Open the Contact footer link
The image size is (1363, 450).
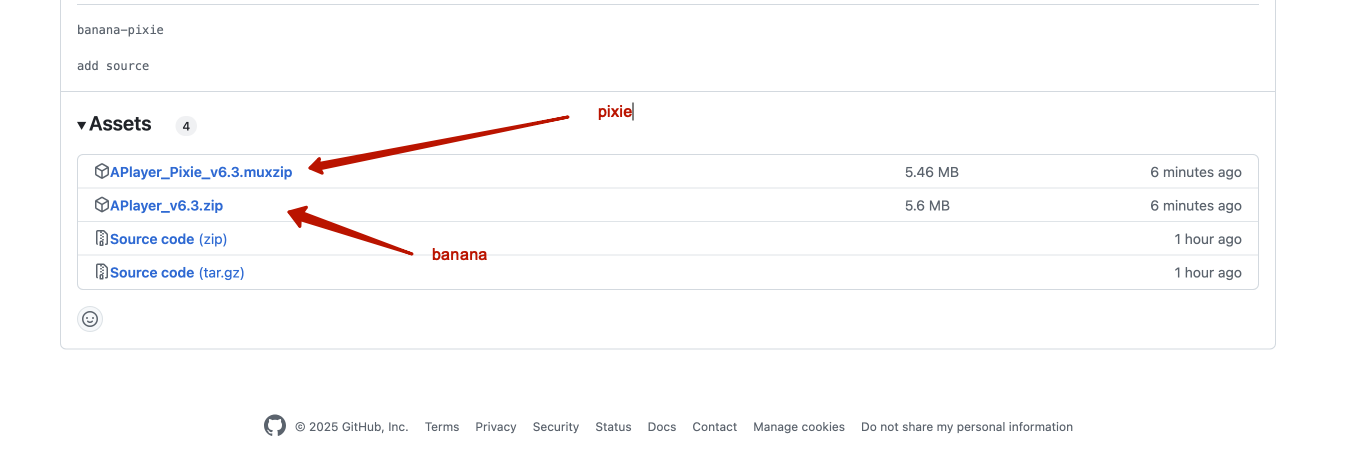715,427
